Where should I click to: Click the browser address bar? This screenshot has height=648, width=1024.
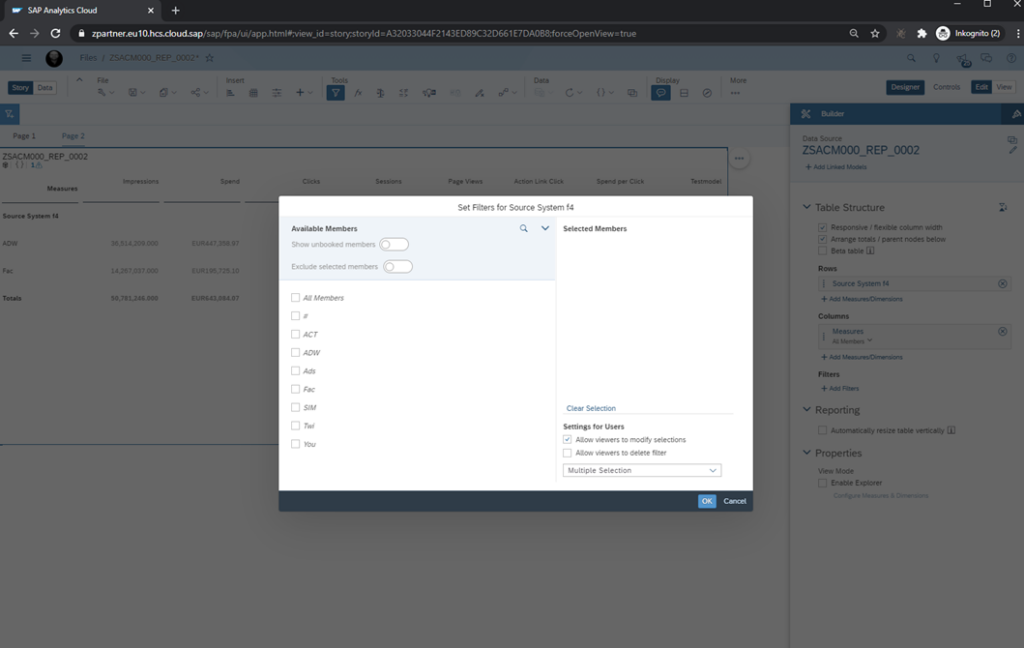[457, 33]
